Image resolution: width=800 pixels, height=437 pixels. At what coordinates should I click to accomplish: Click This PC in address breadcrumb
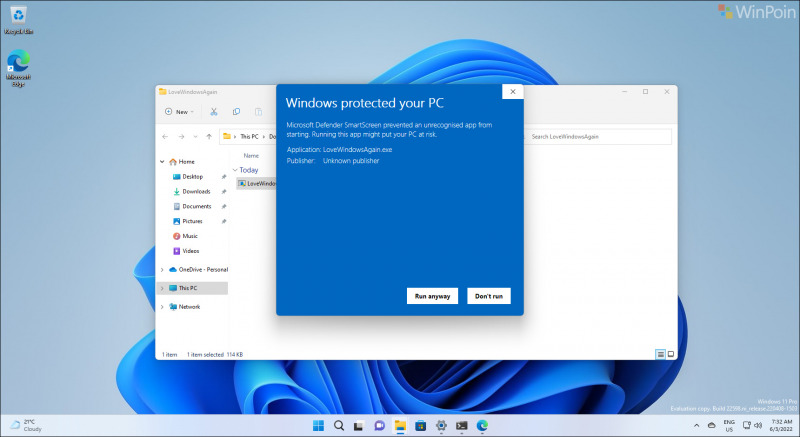click(x=249, y=137)
